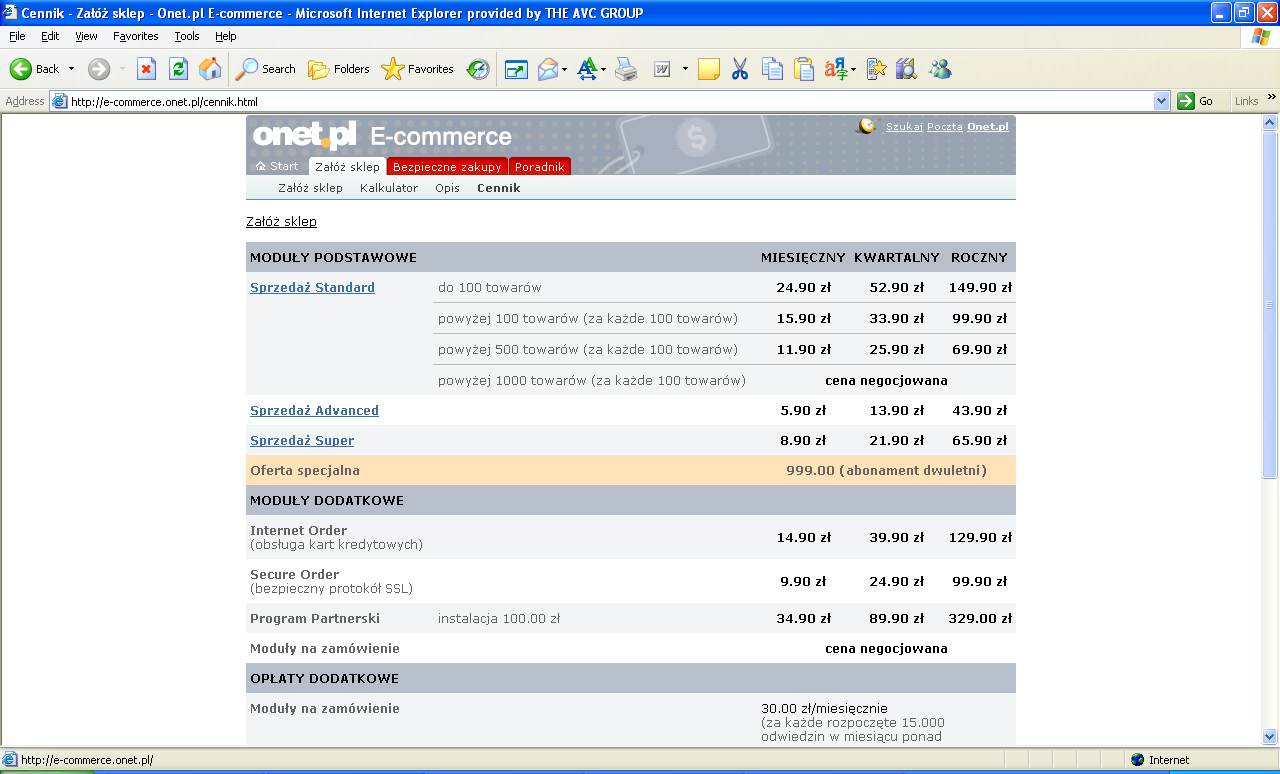Refresh the page with the green arrows icon
Viewport: 1280px width, 774px height.
click(178, 69)
